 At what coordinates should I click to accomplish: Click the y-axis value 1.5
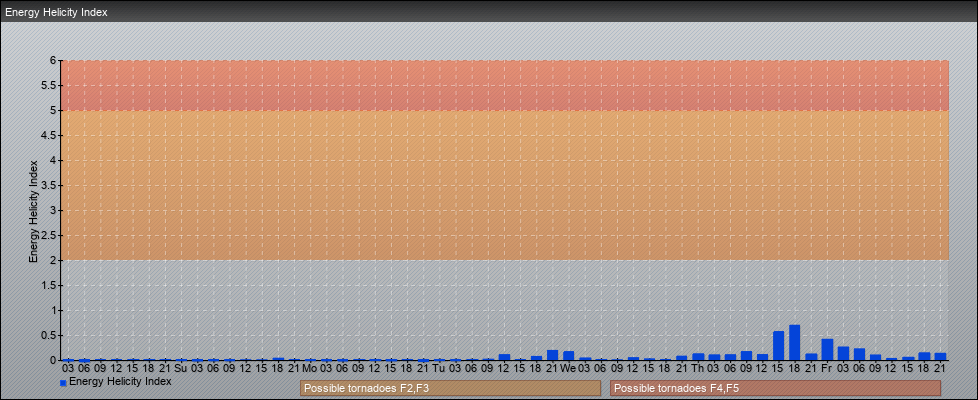pos(49,285)
